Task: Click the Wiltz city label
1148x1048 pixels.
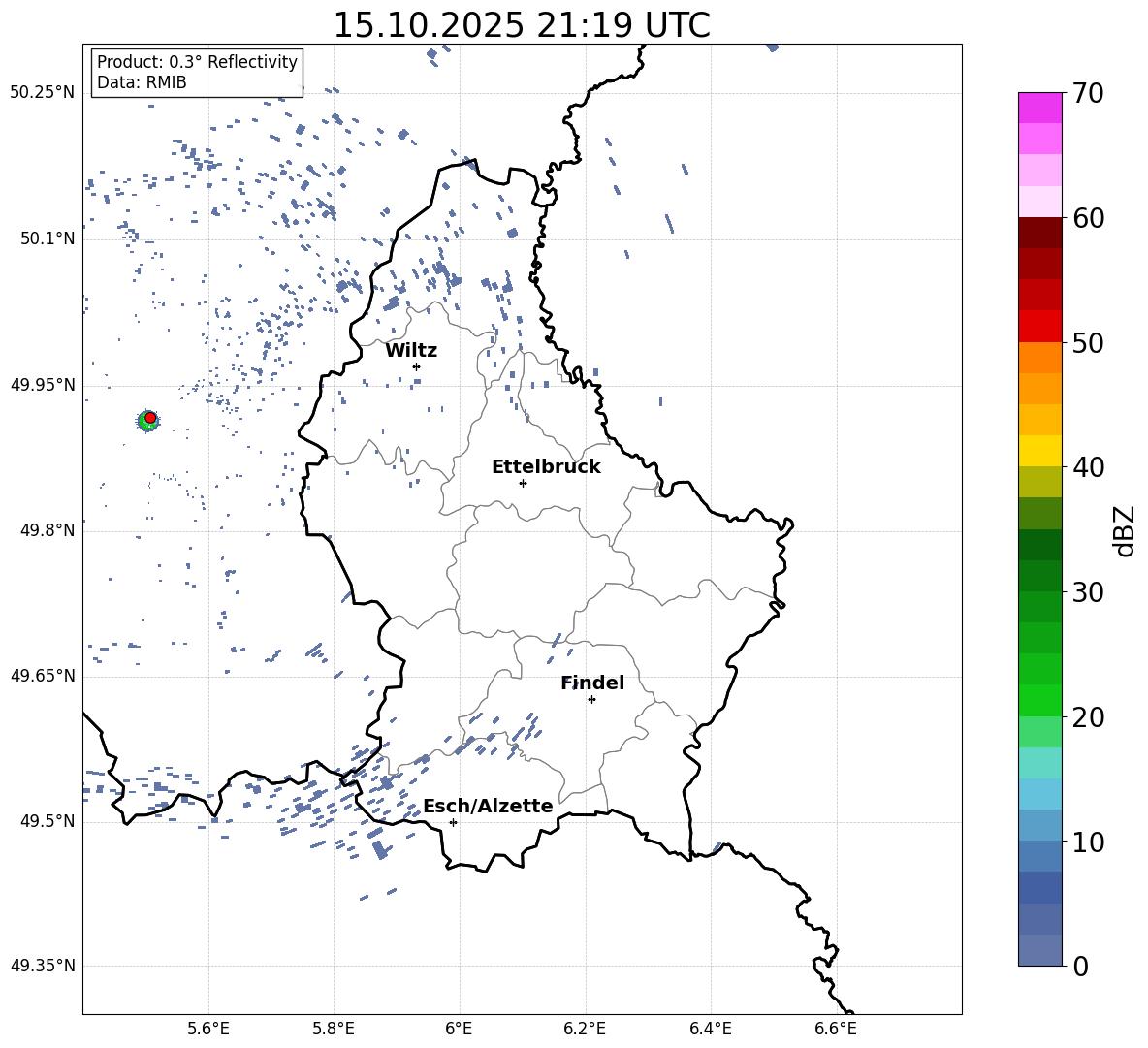Action: point(411,351)
